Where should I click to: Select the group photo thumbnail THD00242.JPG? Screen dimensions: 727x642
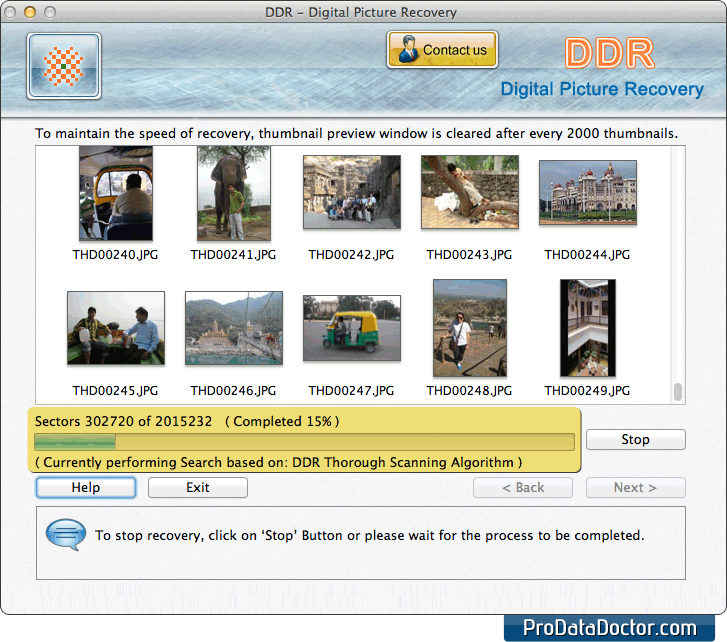pos(352,192)
